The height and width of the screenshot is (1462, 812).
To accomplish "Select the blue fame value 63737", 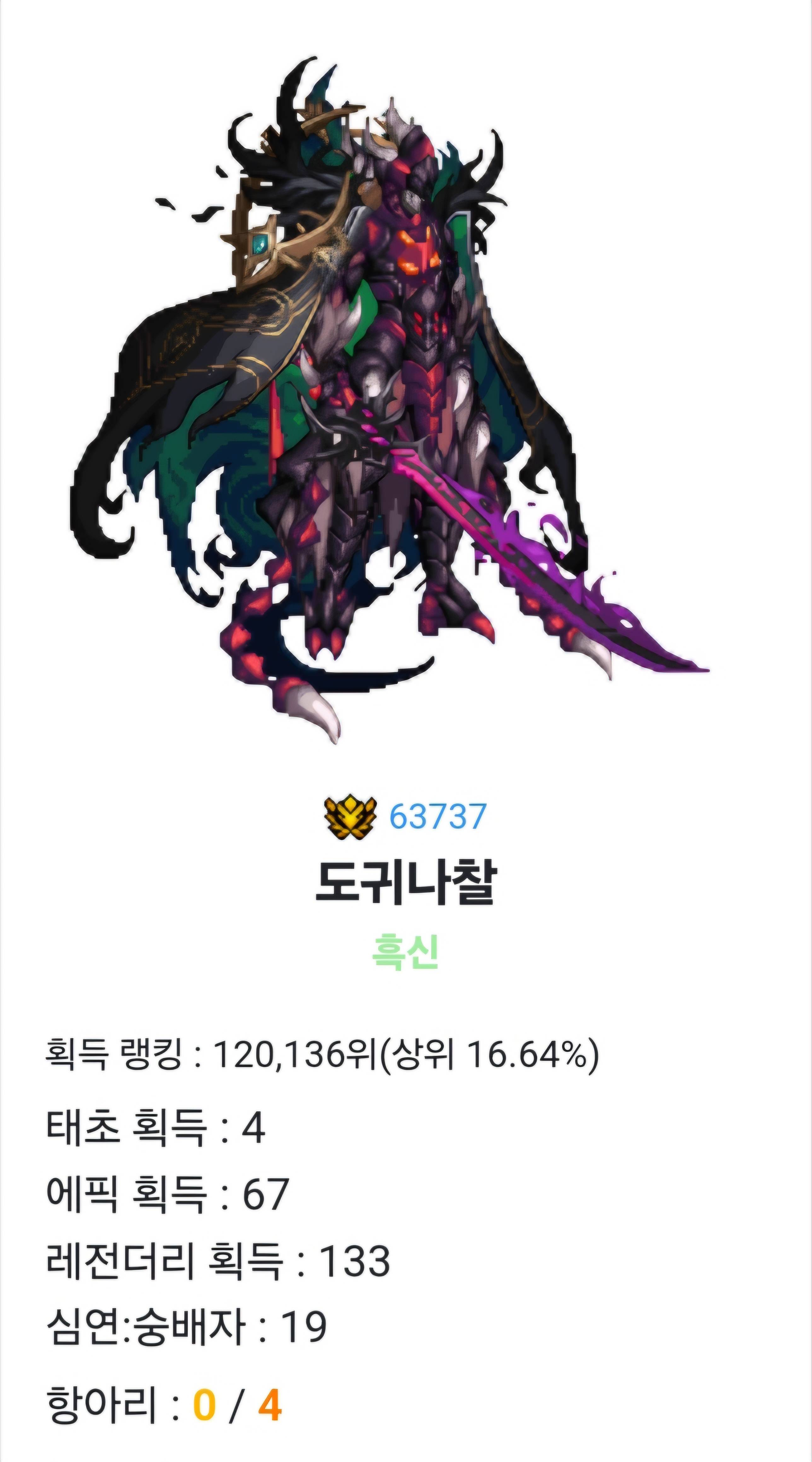I will point(438,816).
